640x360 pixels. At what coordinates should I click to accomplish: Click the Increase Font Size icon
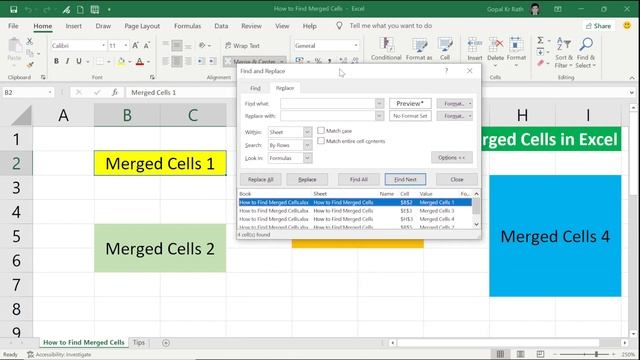coord(136,45)
